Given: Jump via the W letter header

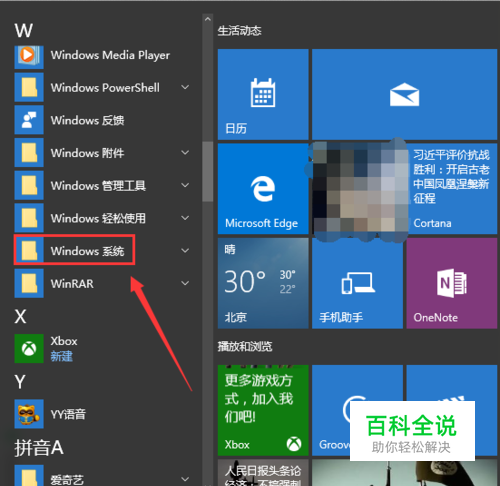Looking at the screenshot, I should pyautogui.click(x=24, y=31).
